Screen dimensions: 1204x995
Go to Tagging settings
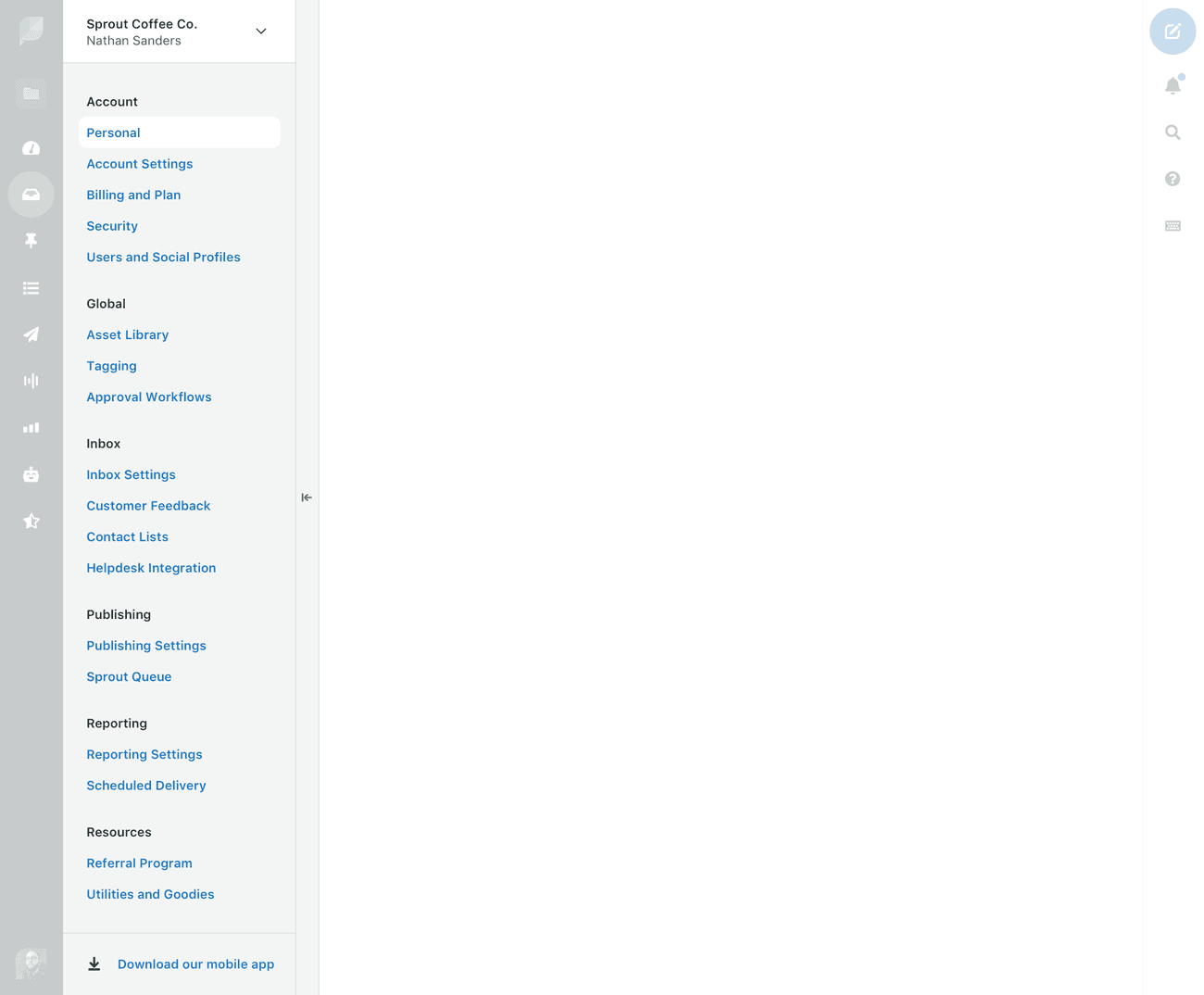111,366
